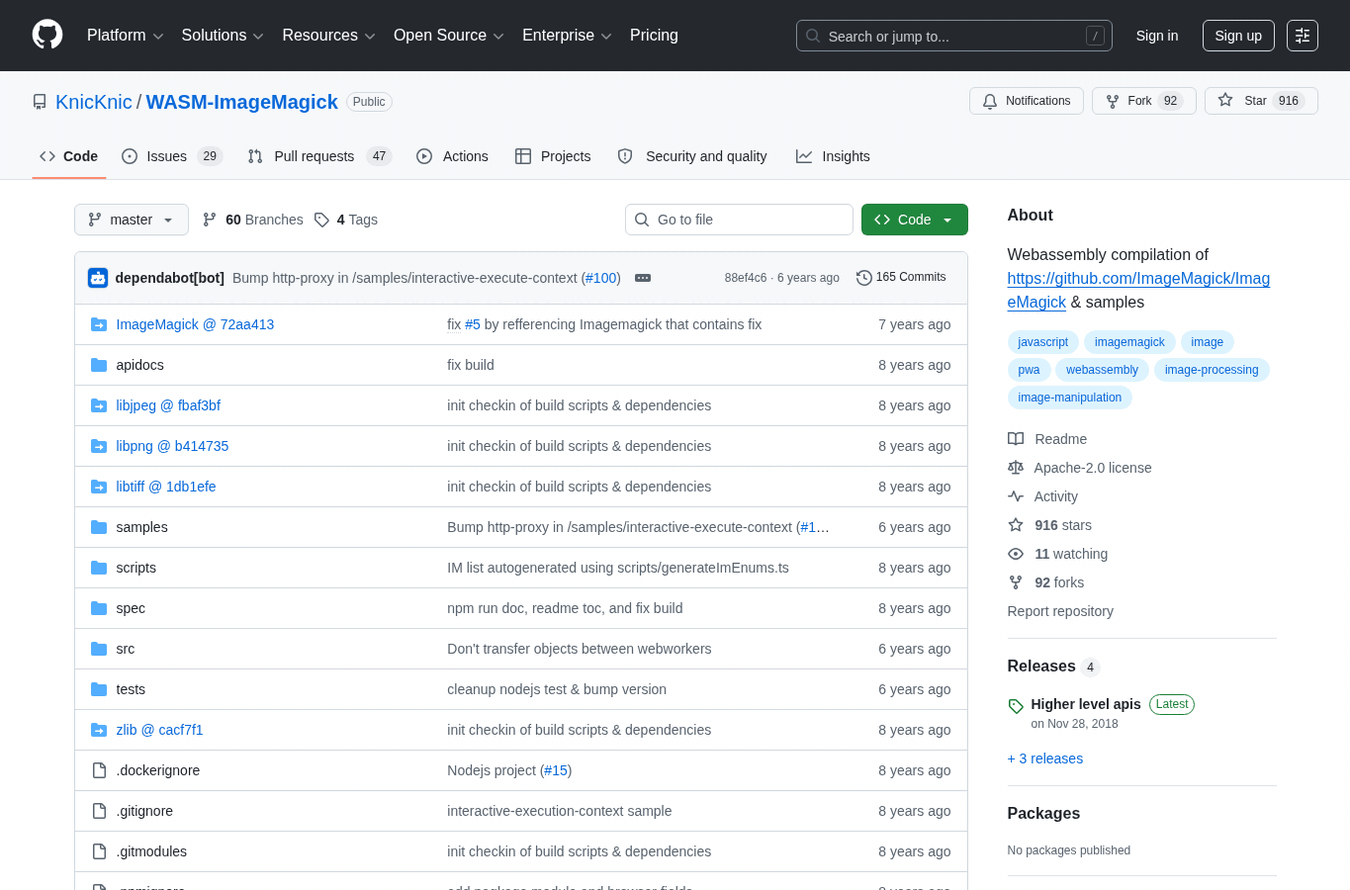Open the Pull requests tab
This screenshot has width=1350, height=890.
[x=319, y=156]
